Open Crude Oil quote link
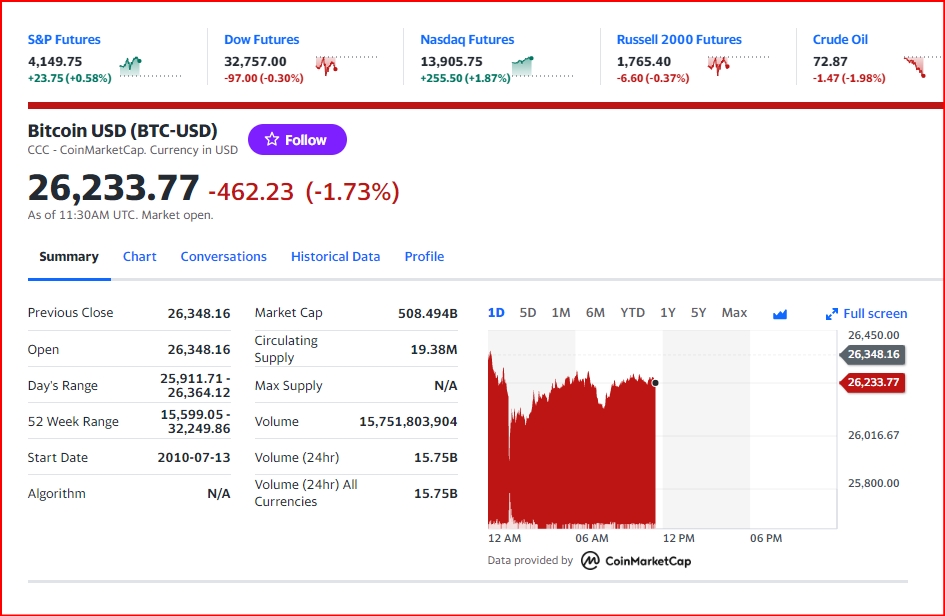 pyautogui.click(x=840, y=40)
